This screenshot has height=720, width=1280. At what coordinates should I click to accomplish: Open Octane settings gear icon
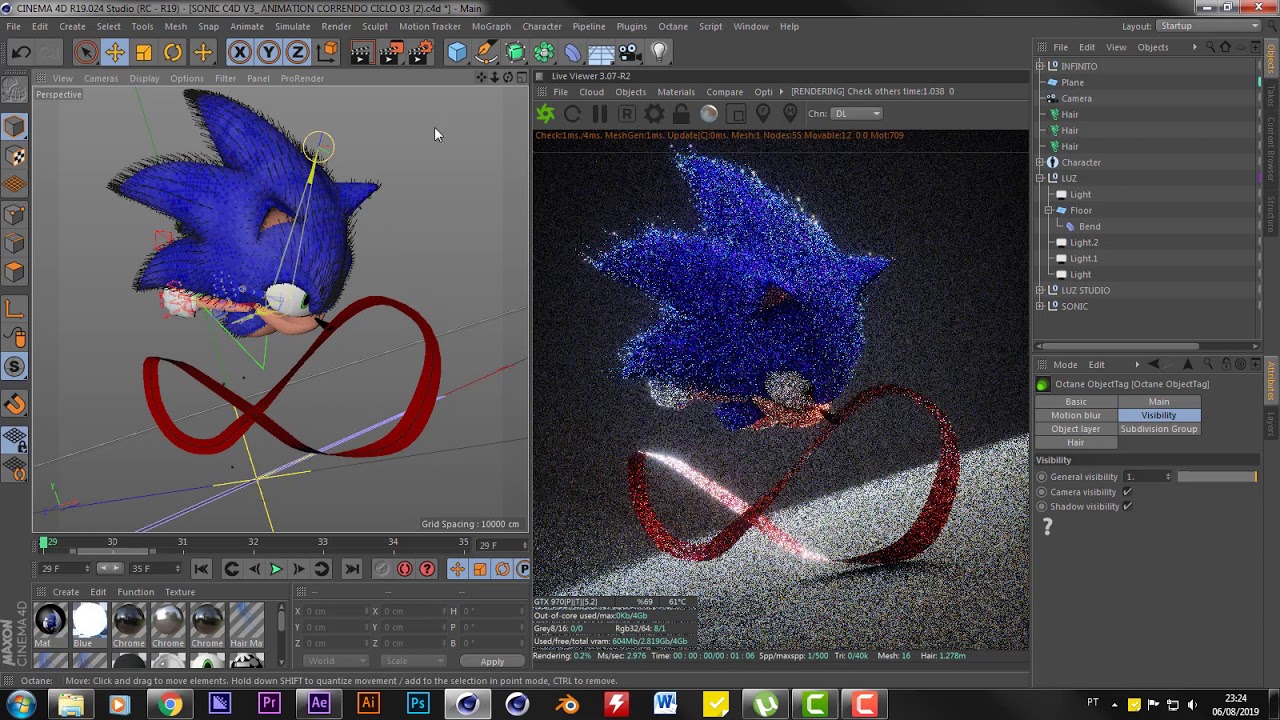(654, 114)
